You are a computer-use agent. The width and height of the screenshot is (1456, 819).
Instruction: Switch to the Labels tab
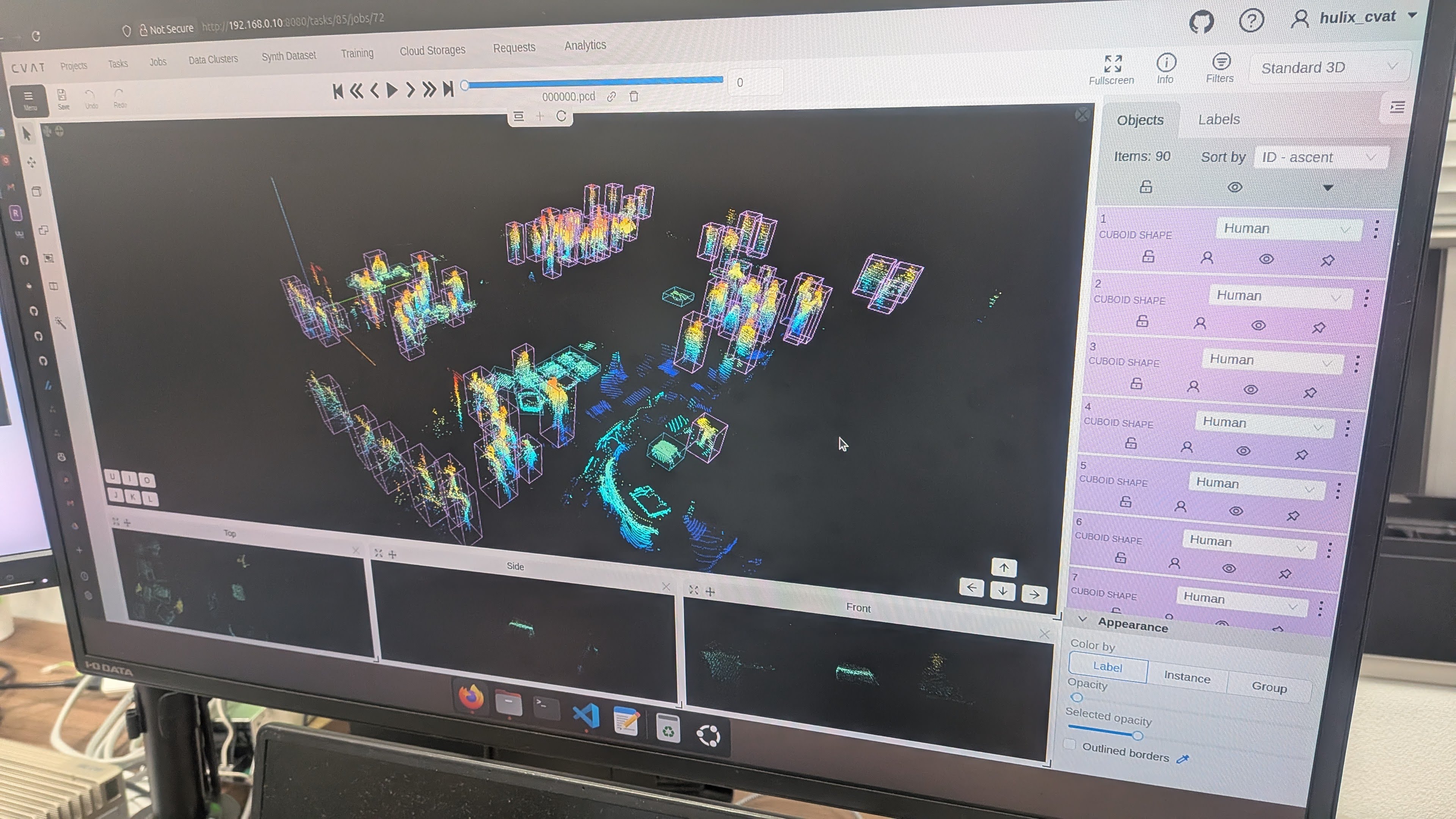tap(1219, 120)
